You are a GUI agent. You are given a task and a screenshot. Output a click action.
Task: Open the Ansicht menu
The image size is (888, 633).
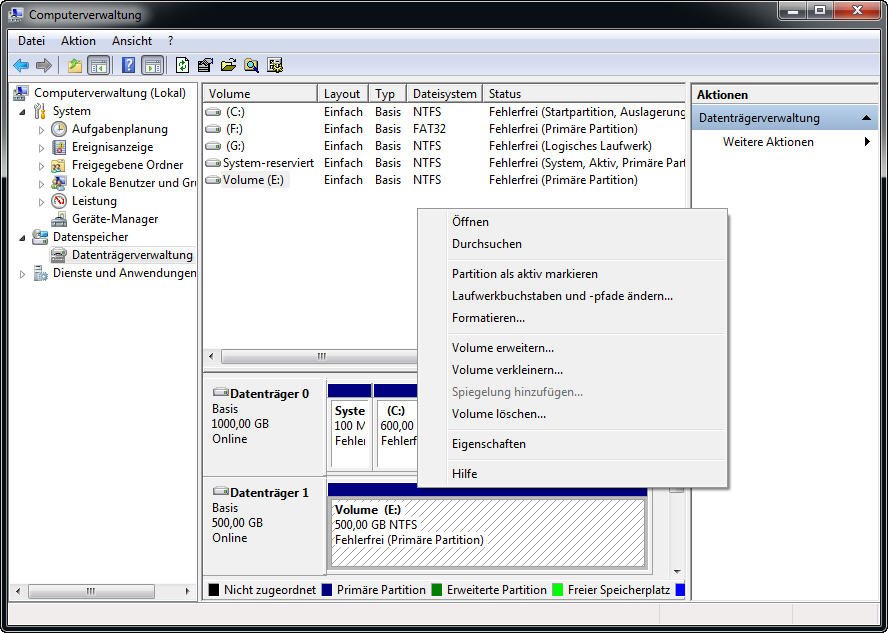[132, 41]
